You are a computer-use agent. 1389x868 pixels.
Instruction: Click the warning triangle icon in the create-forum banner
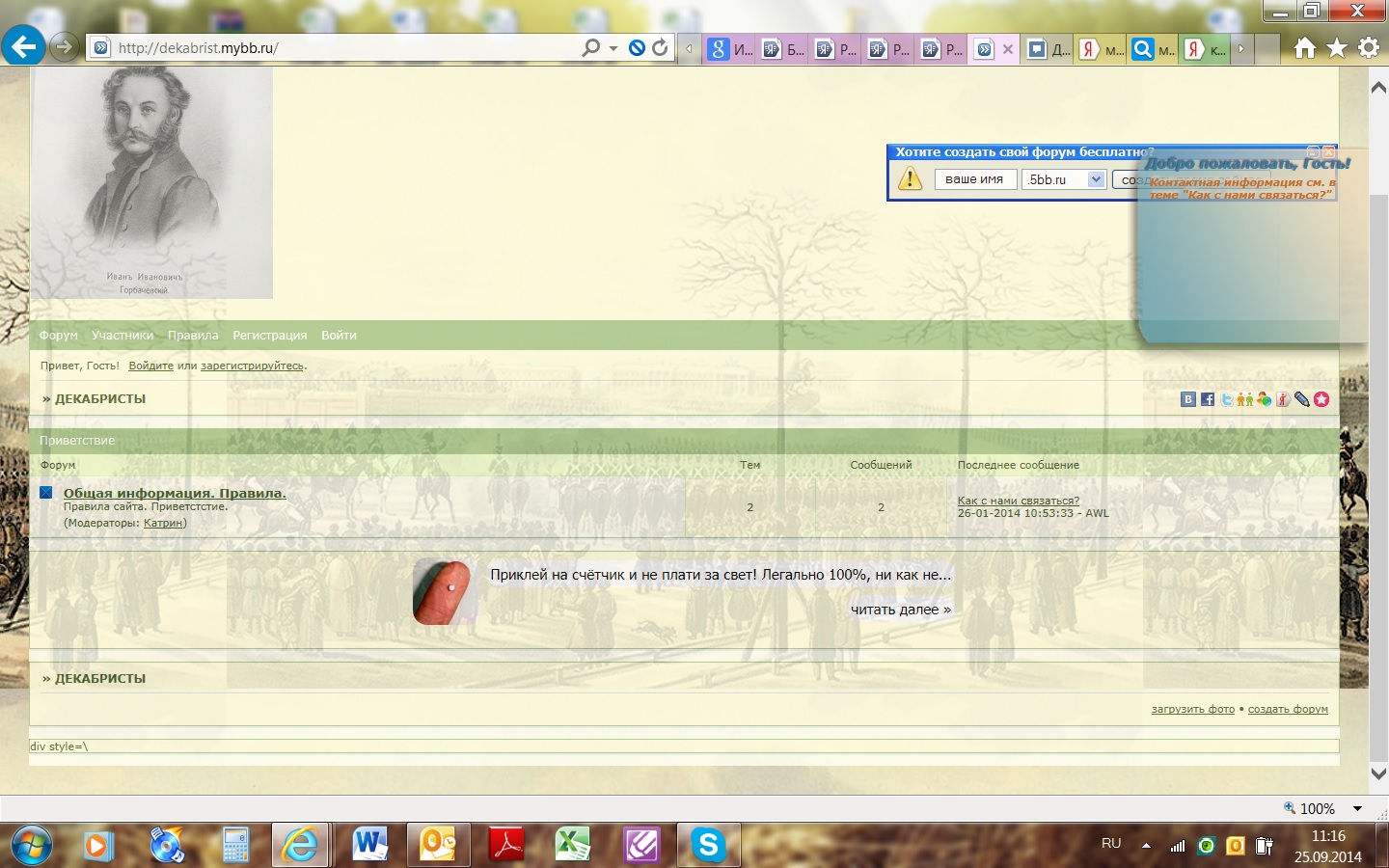click(x=910, y=178)
